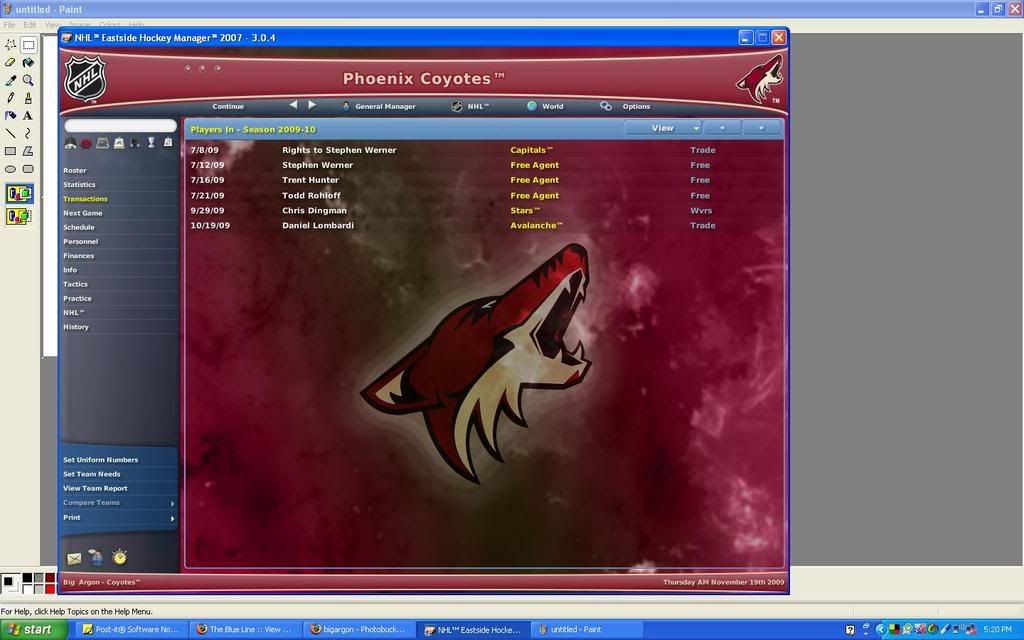The image size is (1024, 640).
Task: Click the yellow stopwatch icon
Action: pos(120,557)
